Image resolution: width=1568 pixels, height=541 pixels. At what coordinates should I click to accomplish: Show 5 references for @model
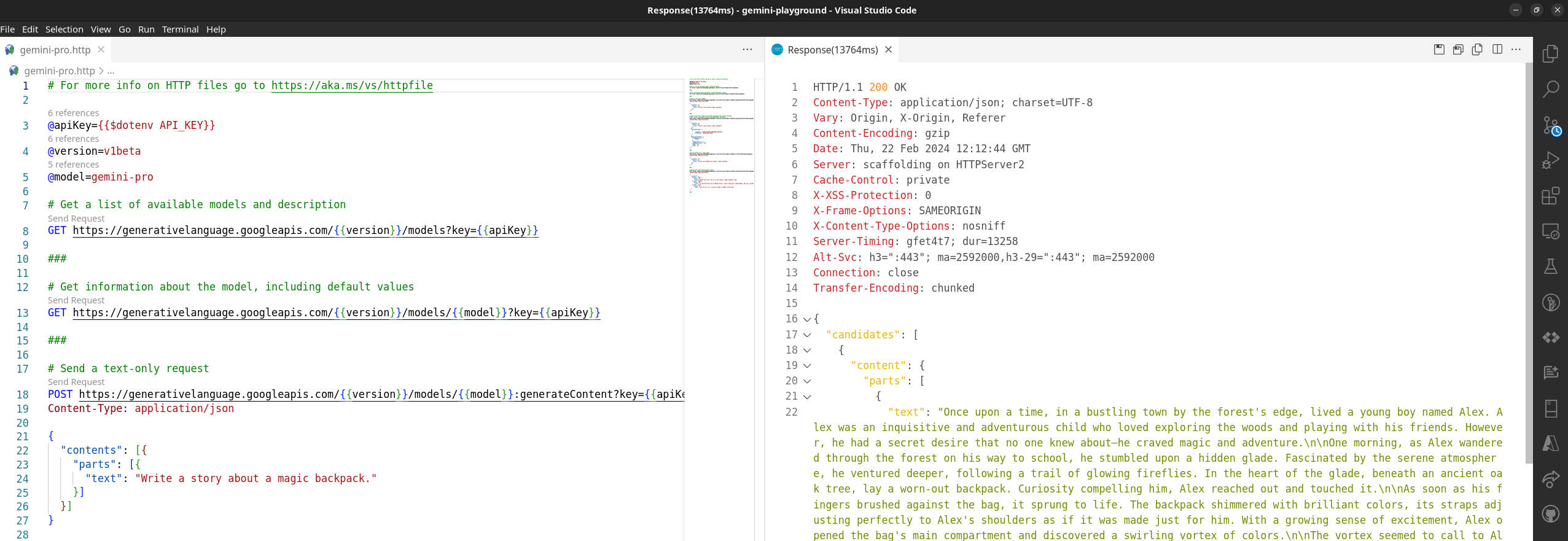click(73, 165)
